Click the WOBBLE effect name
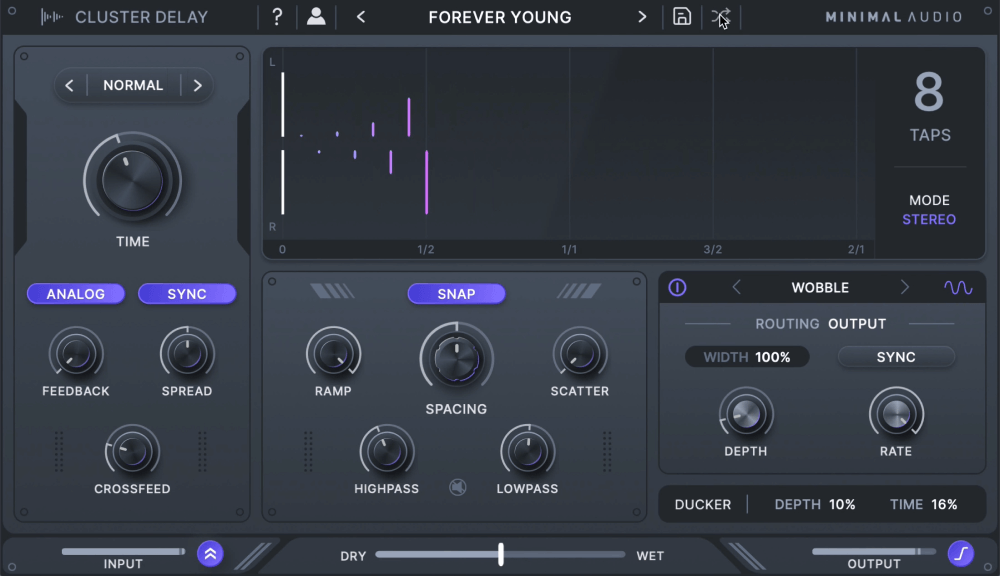This screenshot has height=576, width=1000. click(820, 288)
